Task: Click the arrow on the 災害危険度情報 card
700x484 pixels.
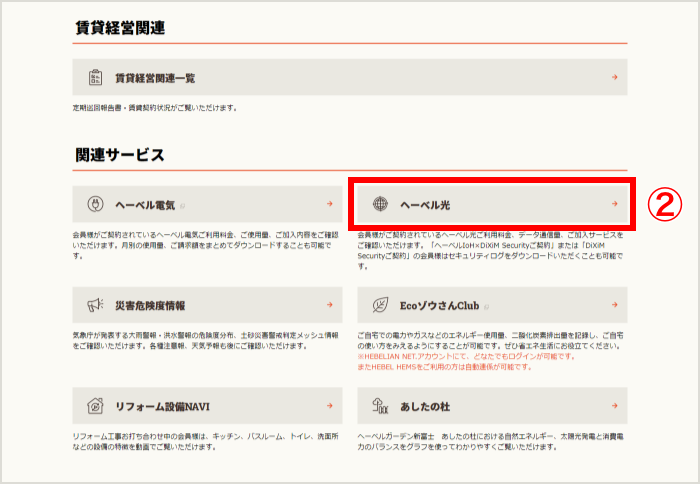Action: 329,305
